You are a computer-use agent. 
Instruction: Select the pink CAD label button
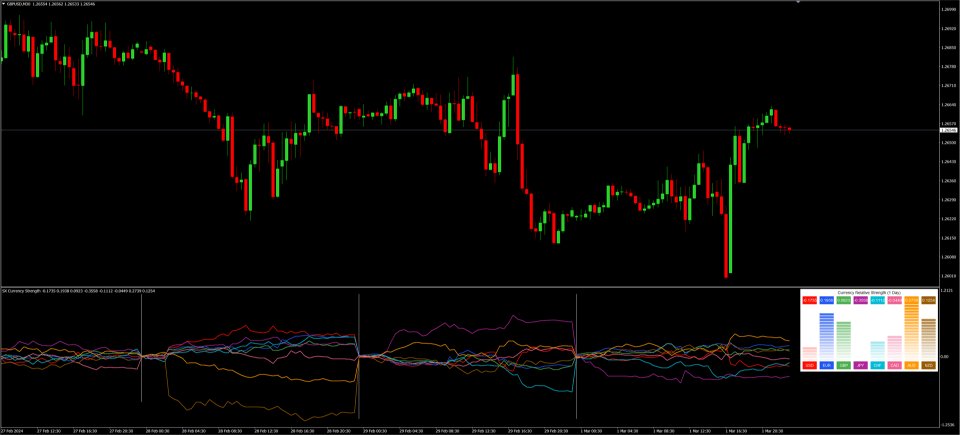point(894,365)
